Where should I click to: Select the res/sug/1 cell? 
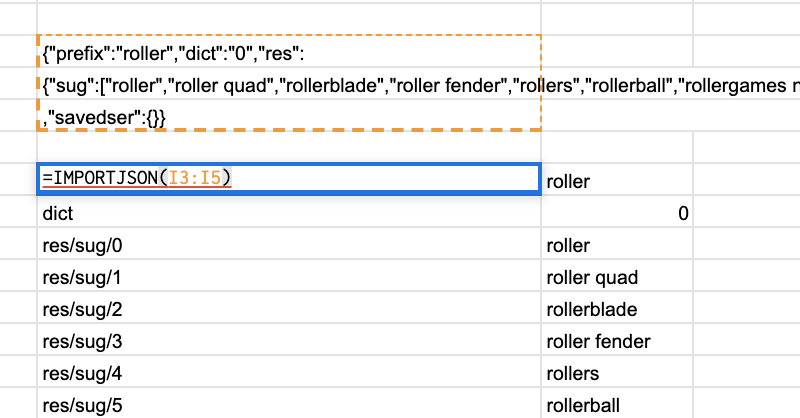point(289,277)
